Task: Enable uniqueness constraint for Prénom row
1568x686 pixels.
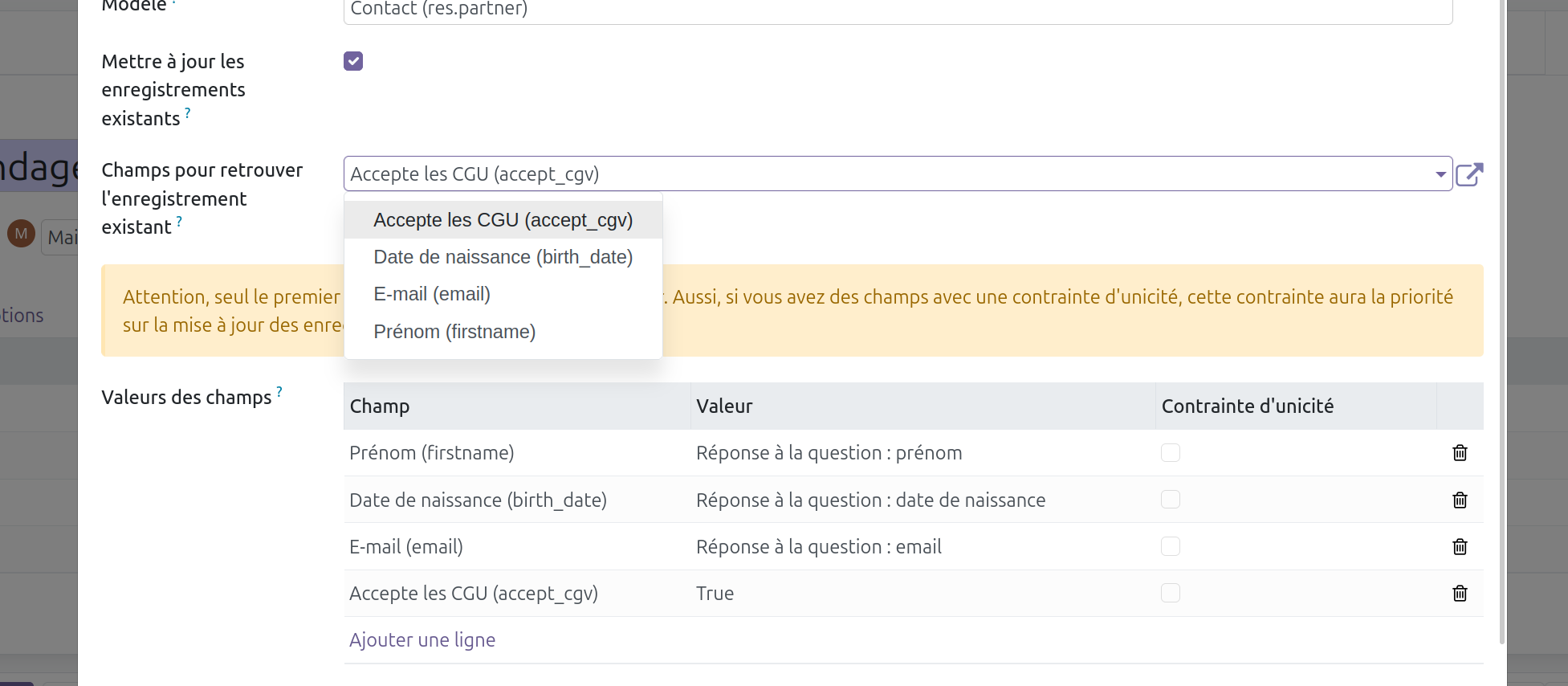Action: click(x=1171, y=453)
